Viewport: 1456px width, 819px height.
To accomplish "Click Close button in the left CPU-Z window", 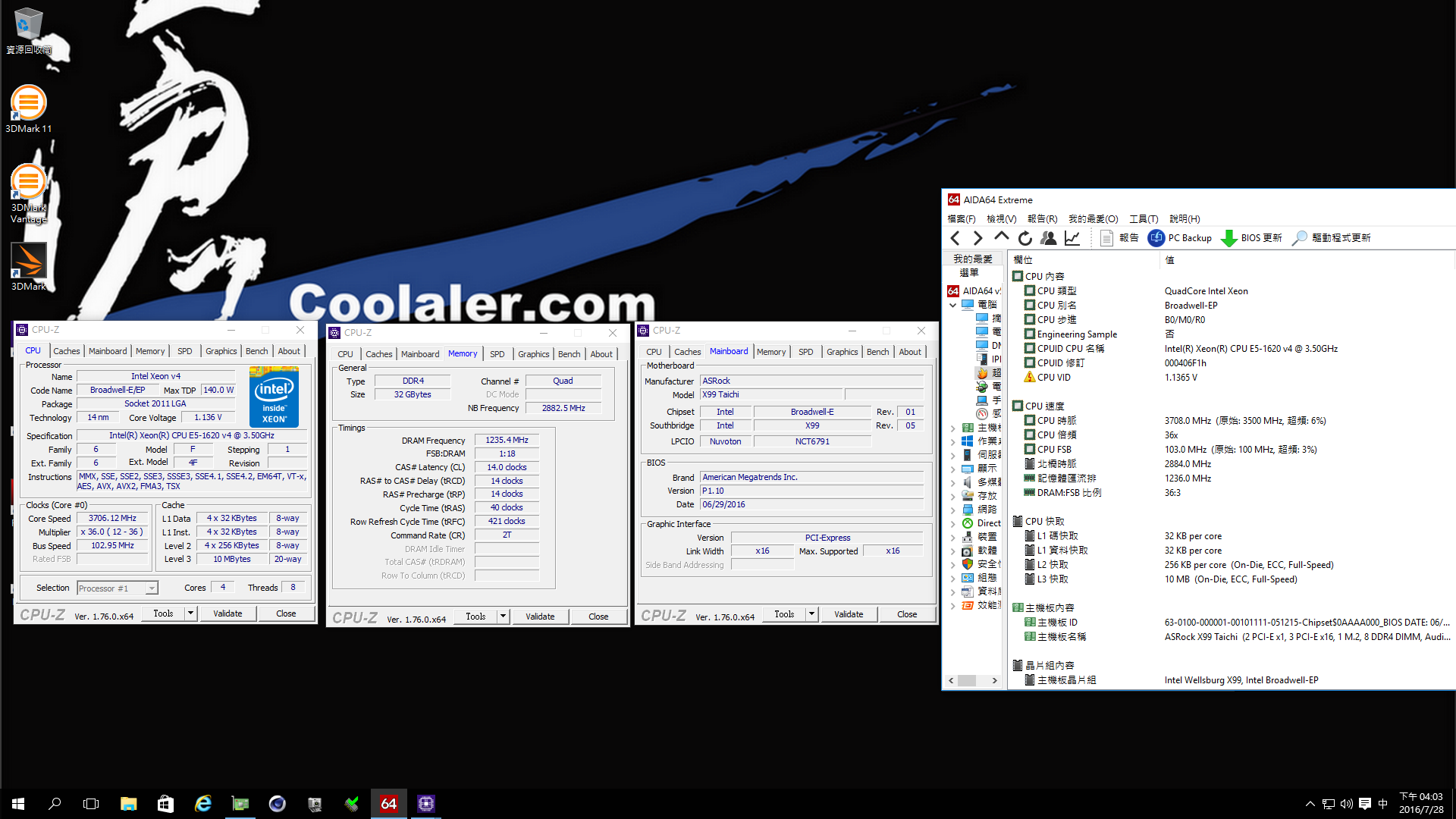I will (286, 613).
